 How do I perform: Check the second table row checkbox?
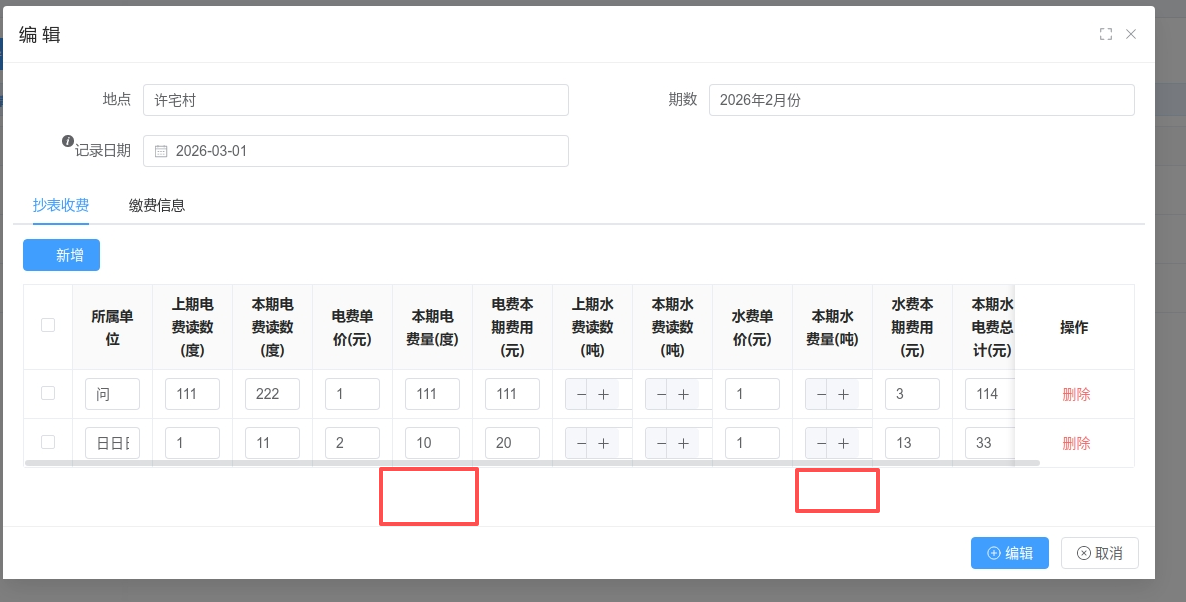(x=48, y=442)
